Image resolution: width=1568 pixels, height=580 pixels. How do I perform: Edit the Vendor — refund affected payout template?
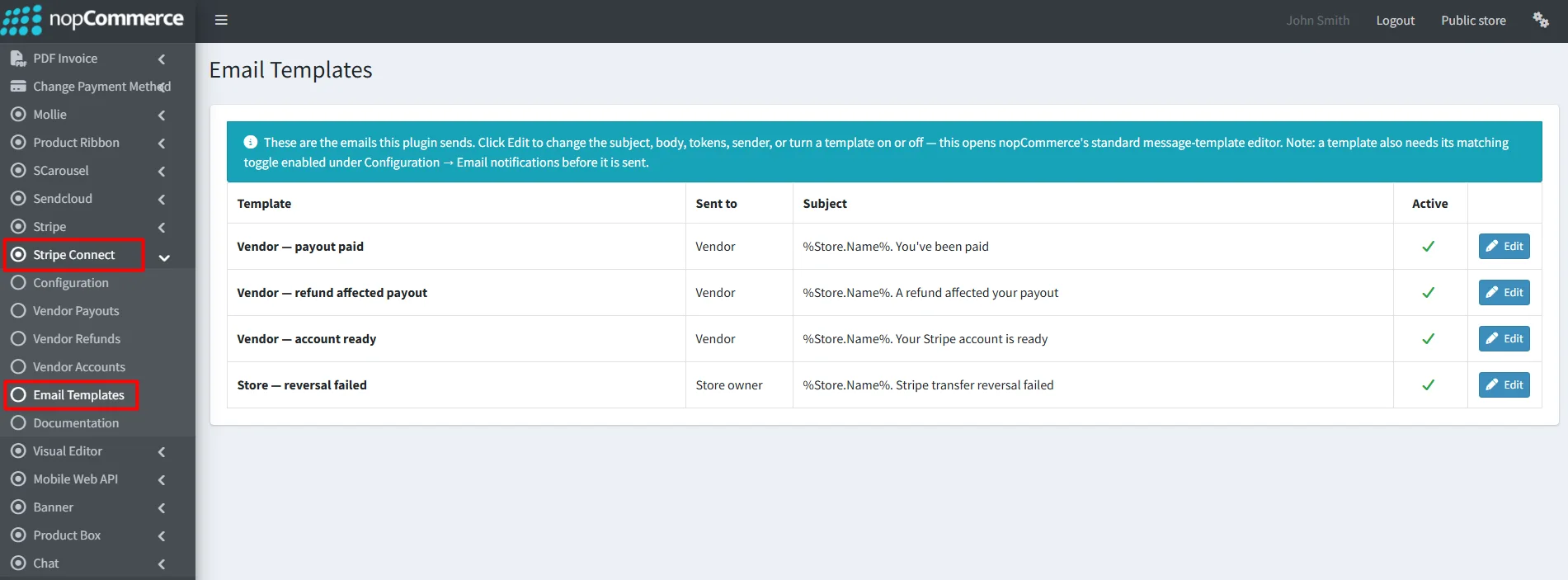point(1504,292)
